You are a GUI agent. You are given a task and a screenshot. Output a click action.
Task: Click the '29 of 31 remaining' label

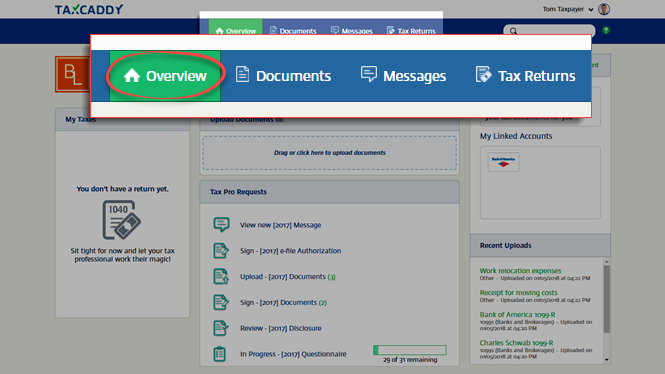coord(410,360)
